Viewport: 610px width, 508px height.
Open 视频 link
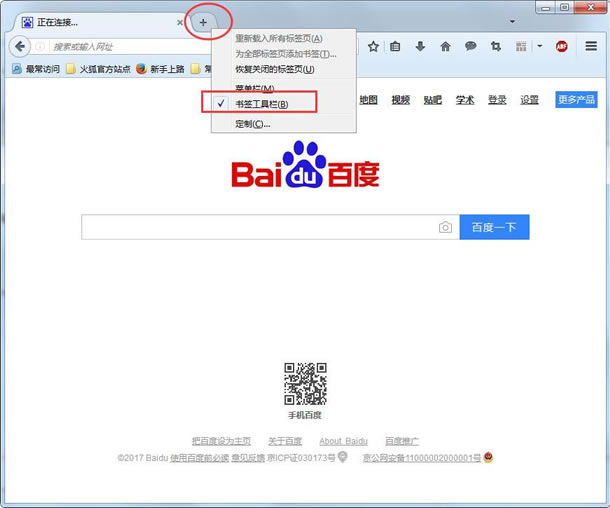[x=400, y=100]
